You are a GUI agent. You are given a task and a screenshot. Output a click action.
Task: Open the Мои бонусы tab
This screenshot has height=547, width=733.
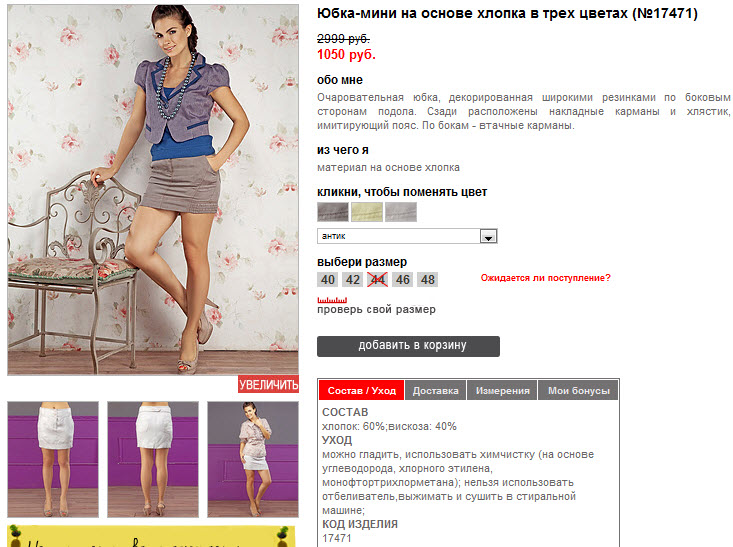tap(579, 390)
